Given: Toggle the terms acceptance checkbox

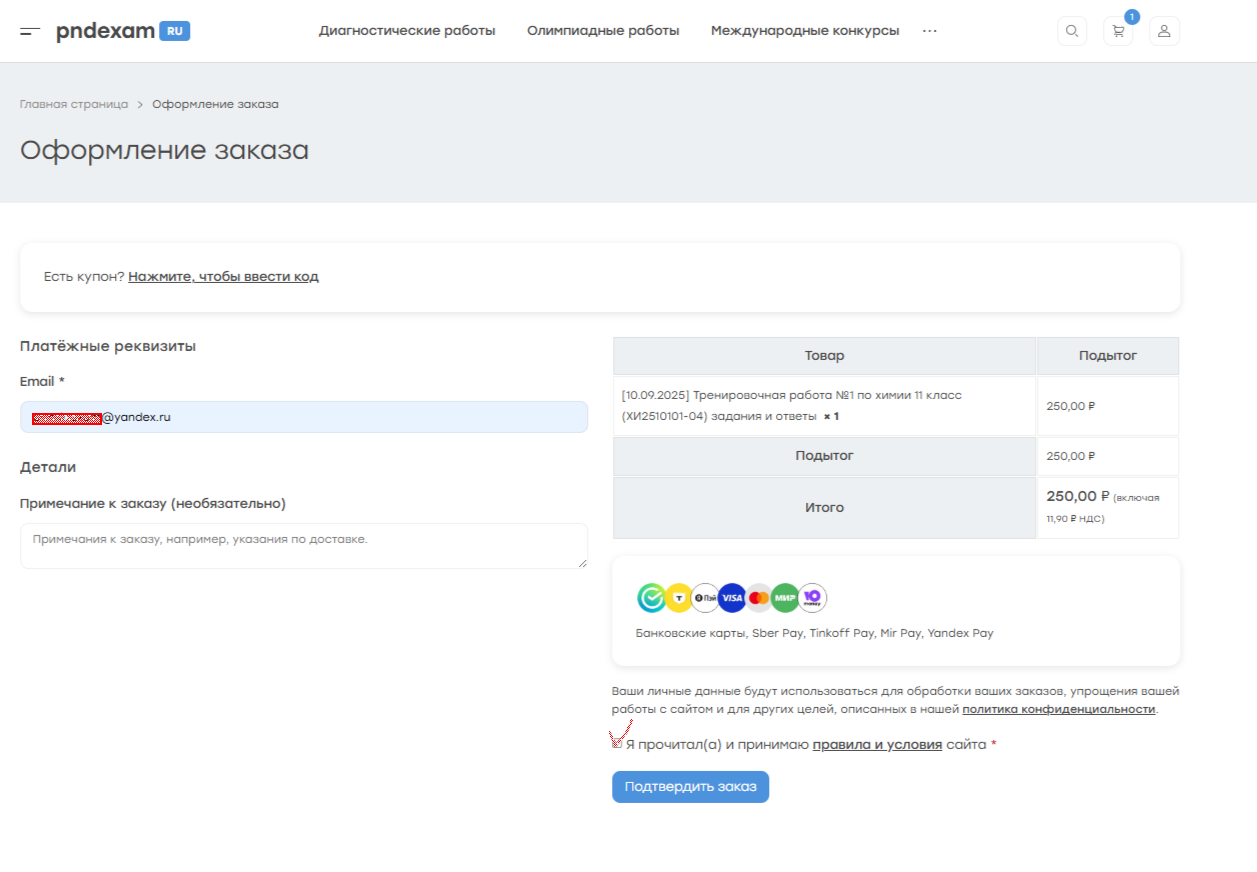Looking at the screenshot, I should point(618,744).
